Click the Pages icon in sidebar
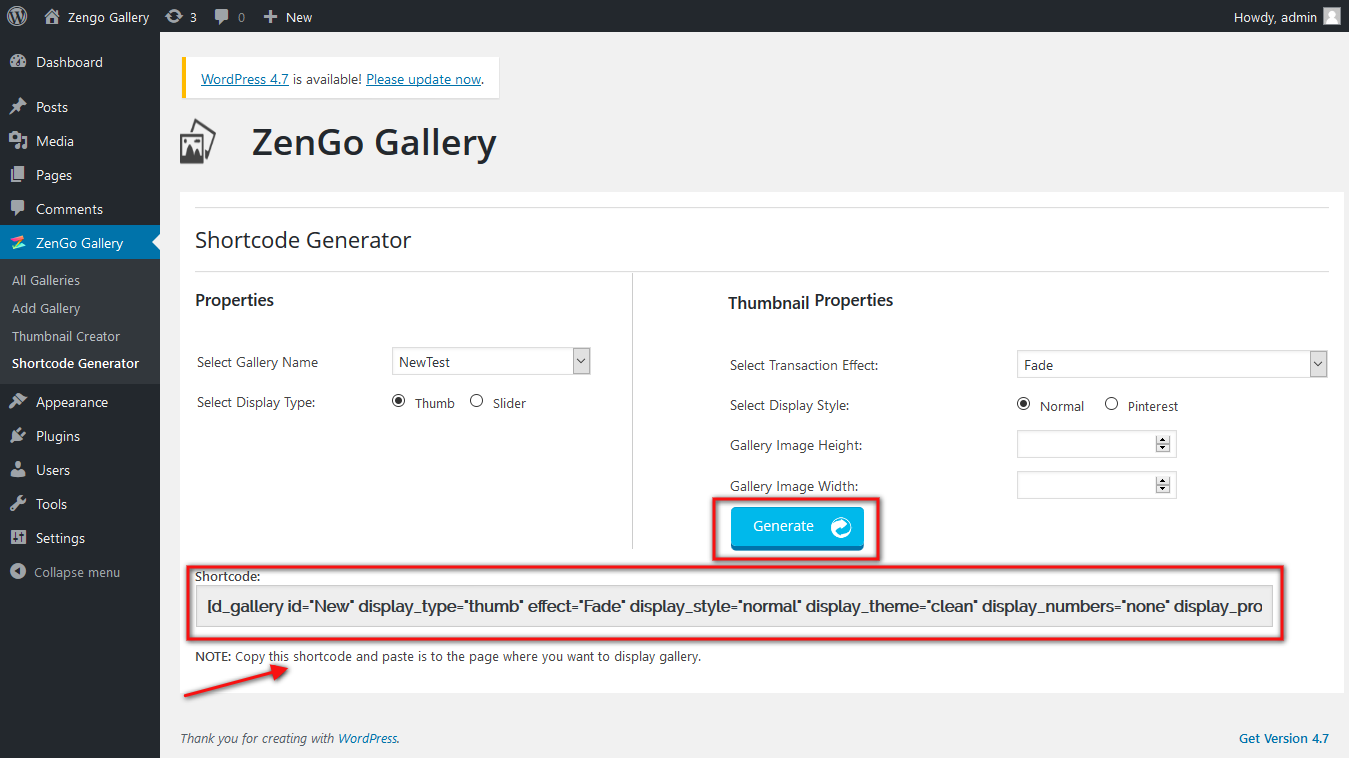Screen dimensions: 1349x758 coord(18,175)
